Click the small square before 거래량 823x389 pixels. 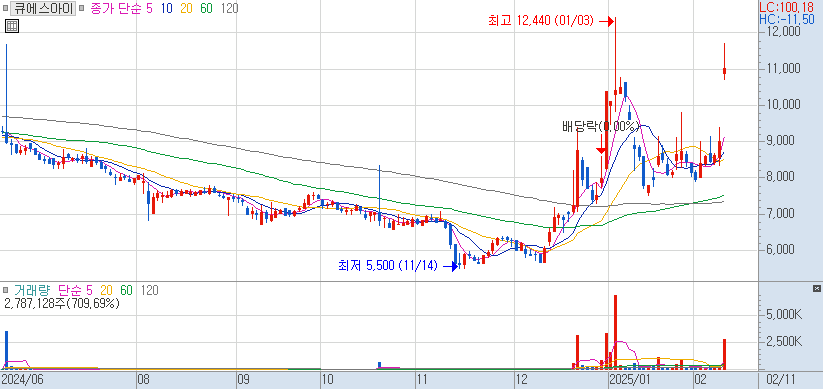click(x=5, y=290)
